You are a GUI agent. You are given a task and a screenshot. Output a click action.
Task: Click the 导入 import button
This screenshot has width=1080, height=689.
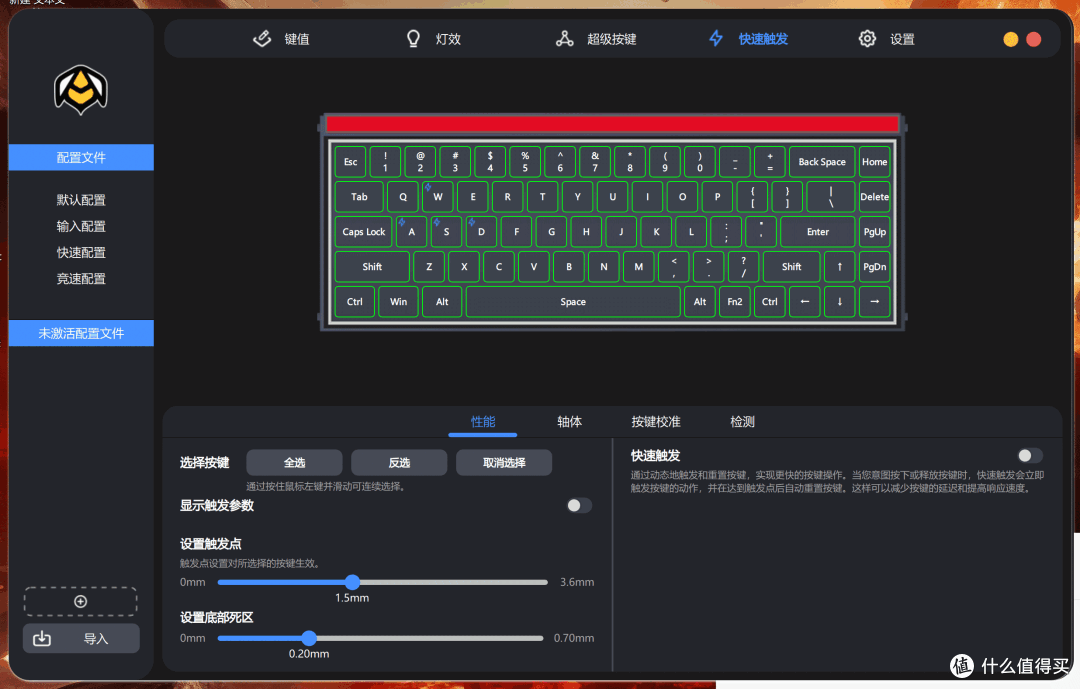pyautogui.click(x=81, y=639)
